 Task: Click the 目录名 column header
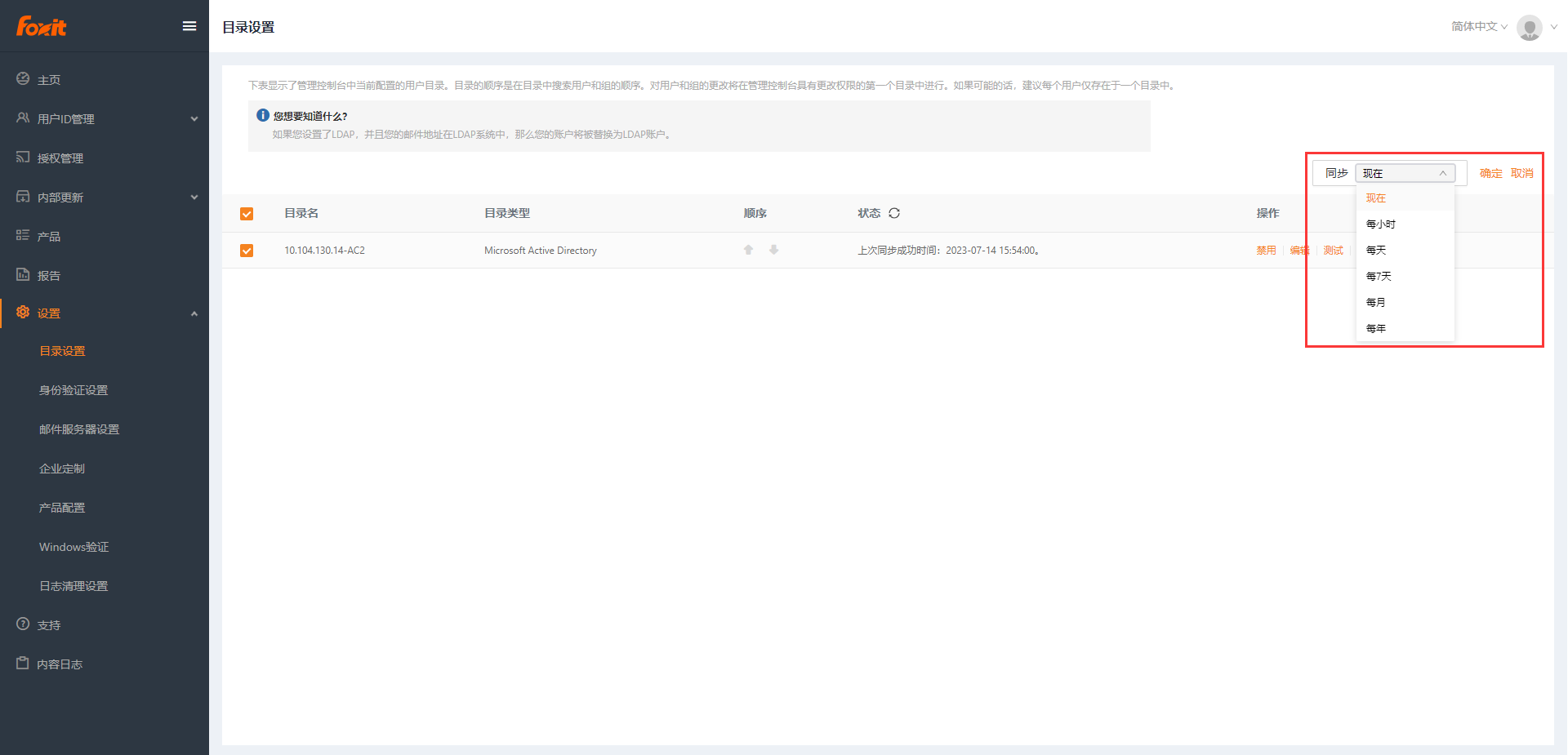tap(301, 213)
